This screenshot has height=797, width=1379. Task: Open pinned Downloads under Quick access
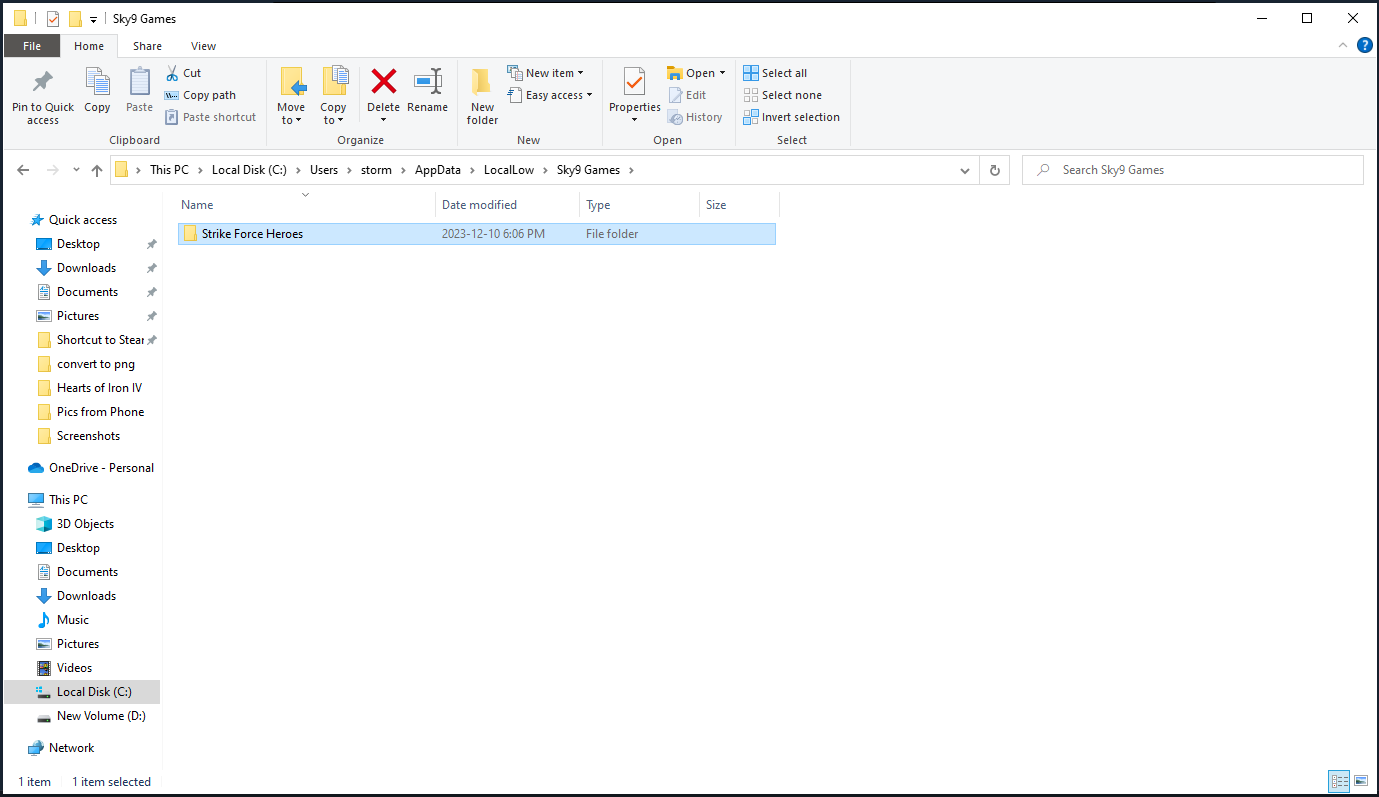[86, 268]
